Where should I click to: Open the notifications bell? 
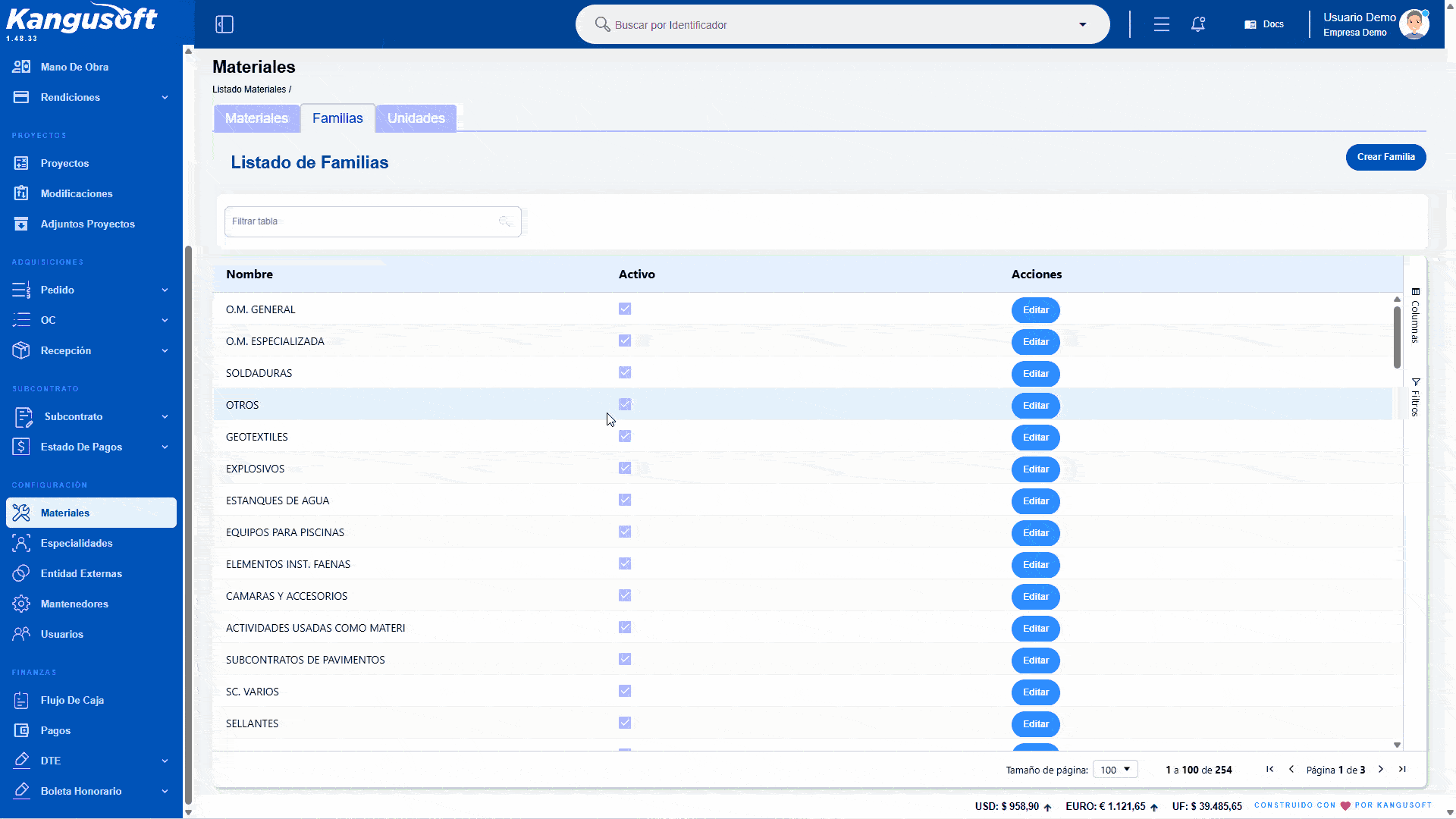[1198, 24]
